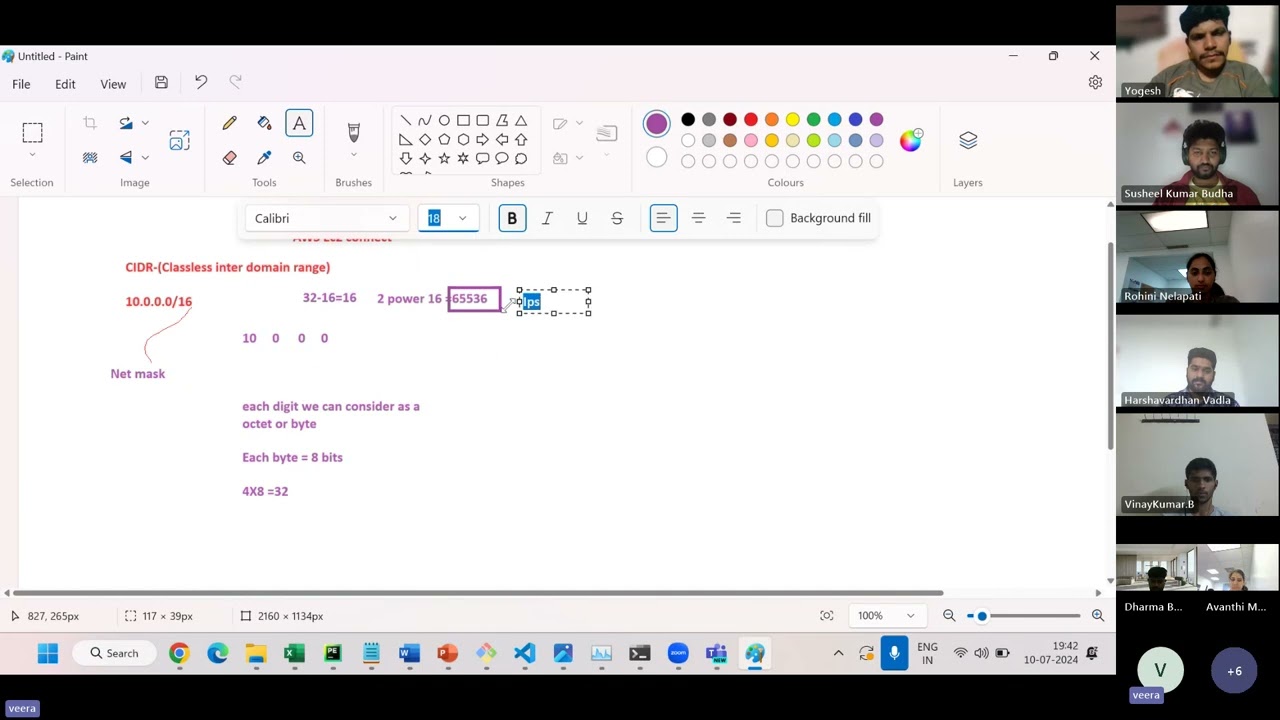Open Edit colours colour wheel
Viewport: 1280px width, 720px height.
click(910, 140)
